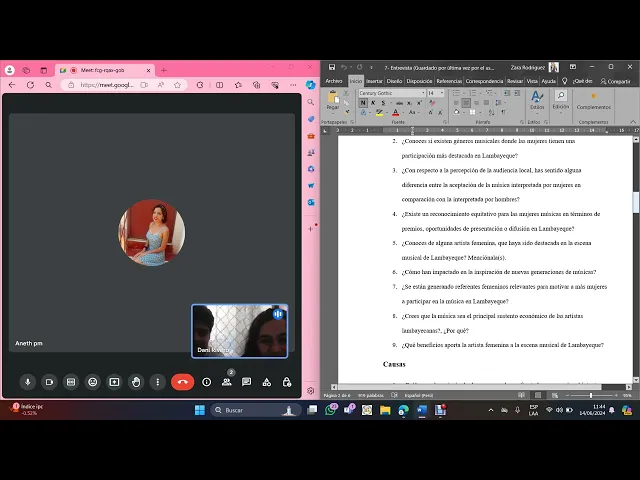
Task: Apply subscript formatting
Action: pyautogui.click(x=409, y=103)
